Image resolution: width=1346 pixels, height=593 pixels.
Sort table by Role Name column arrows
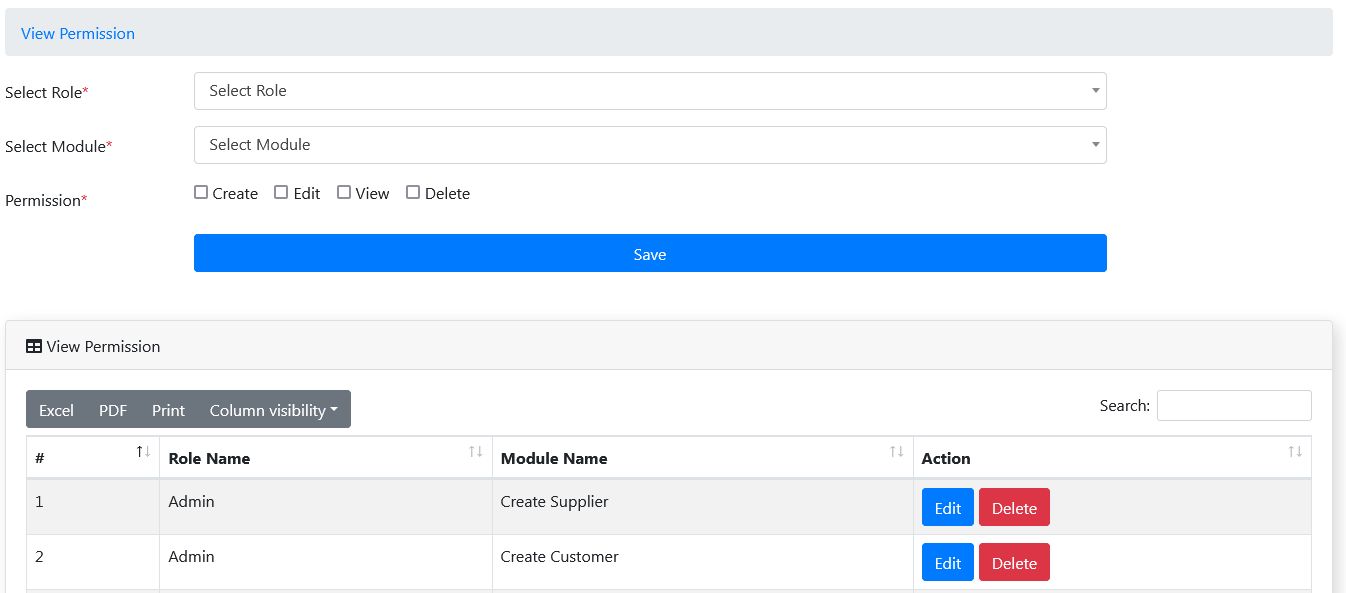click(475, 452)
